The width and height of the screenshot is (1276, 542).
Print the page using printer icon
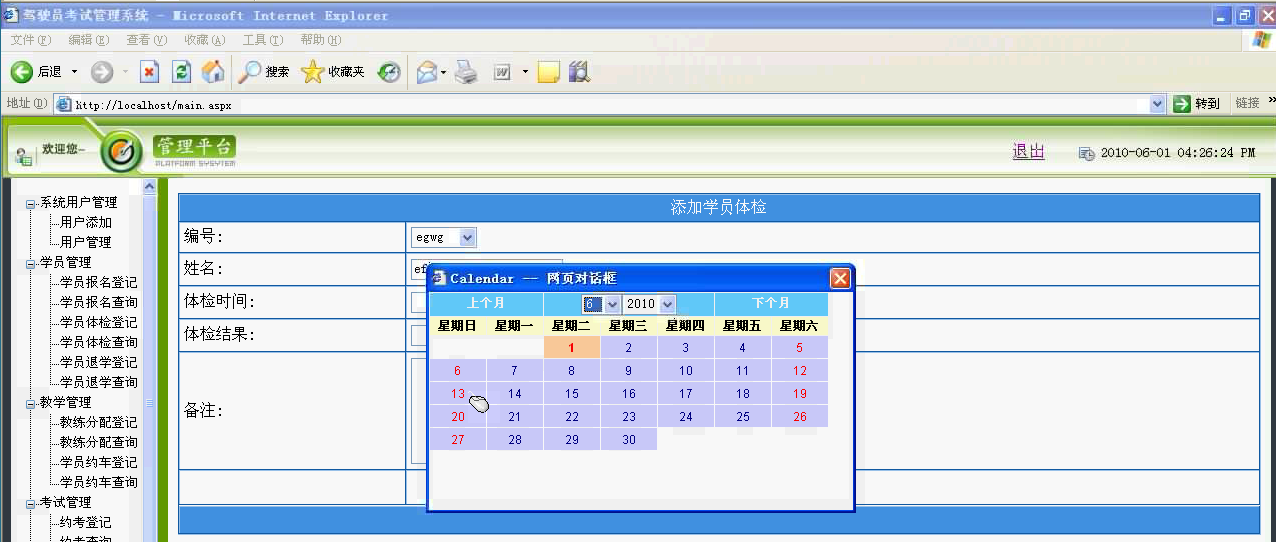click(466, 72)
